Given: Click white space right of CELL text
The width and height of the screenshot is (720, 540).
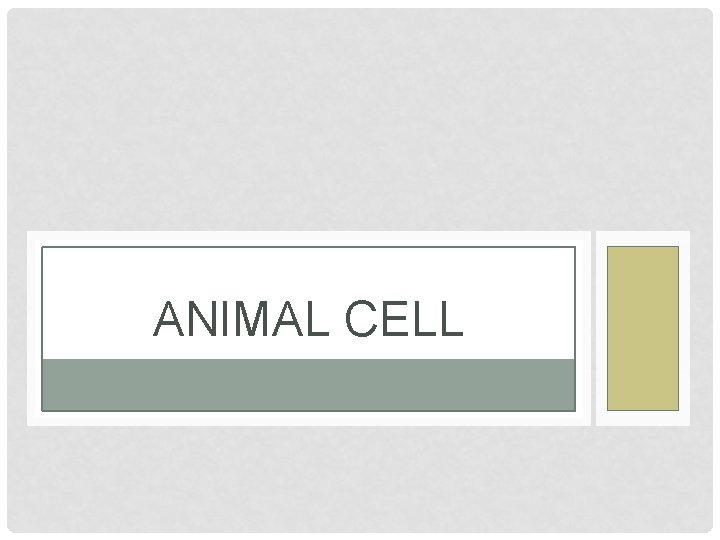Looking at the screenshot, I should pos(519,318).
